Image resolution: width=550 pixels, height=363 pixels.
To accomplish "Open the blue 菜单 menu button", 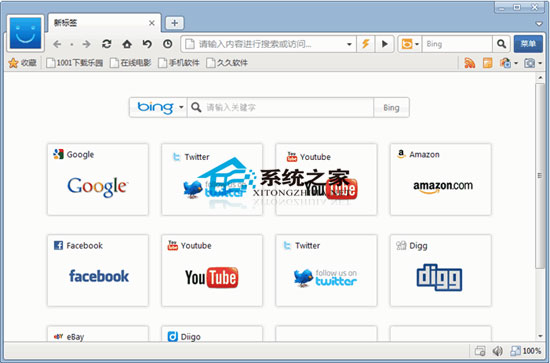I will (528, 44).
